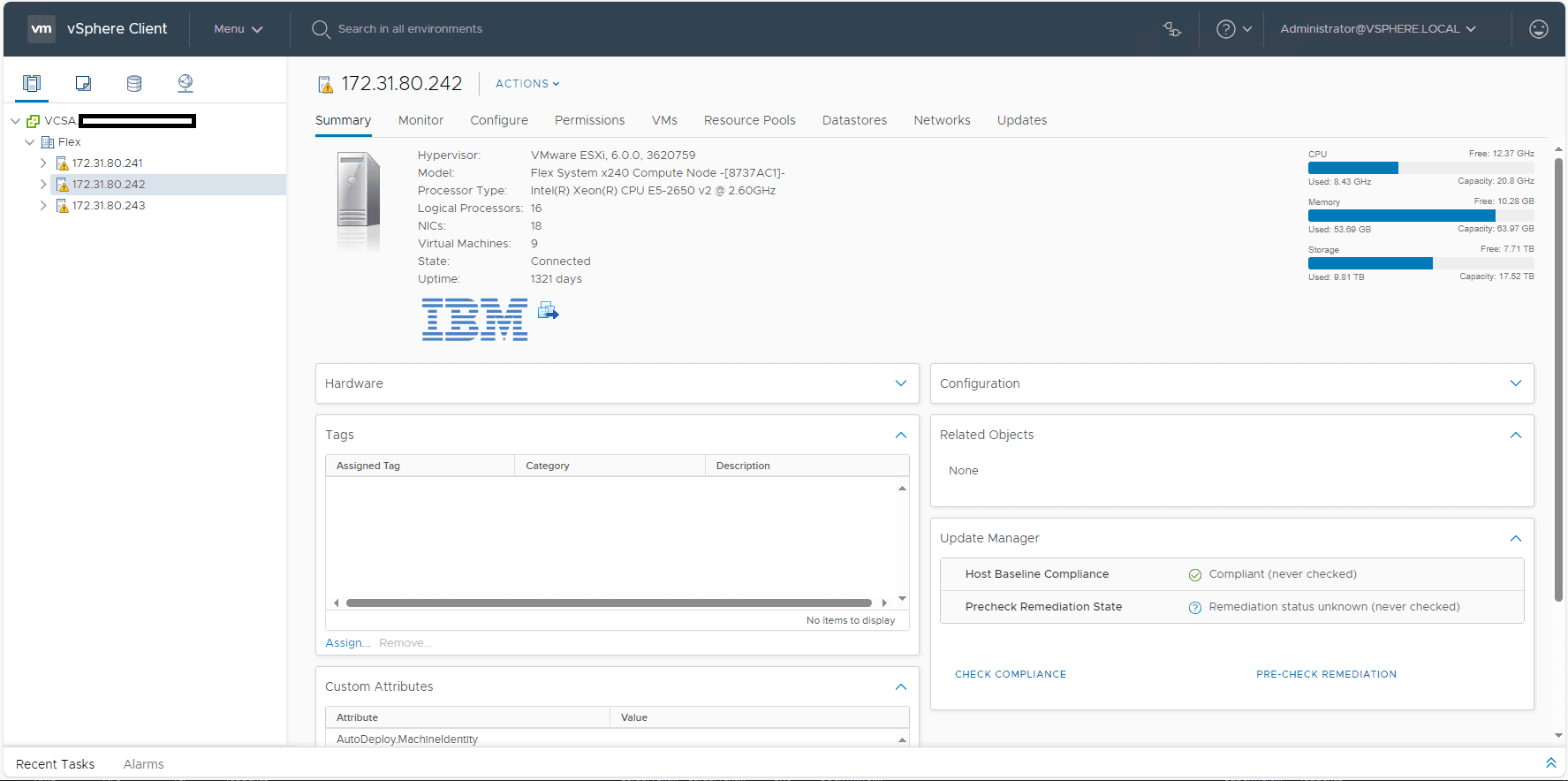The width and height of the screenshot is (1568, 781).
Task: Switch to the Configure tab
Action: 499,120
